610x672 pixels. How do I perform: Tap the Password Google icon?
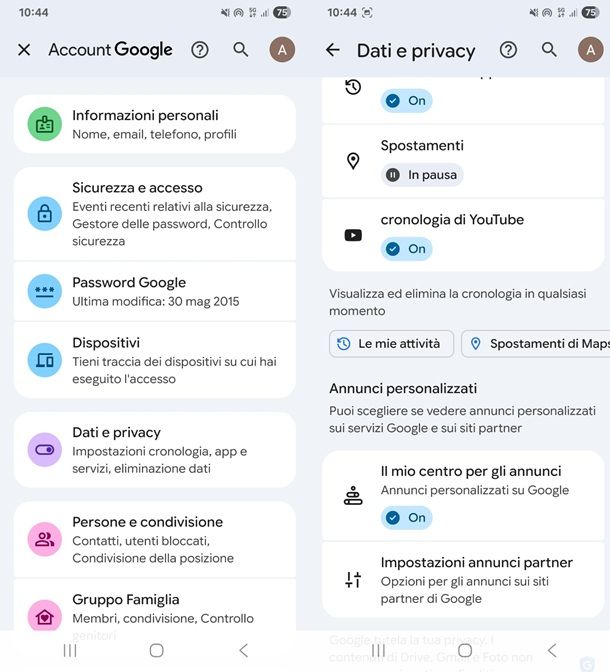coord(45,291)
